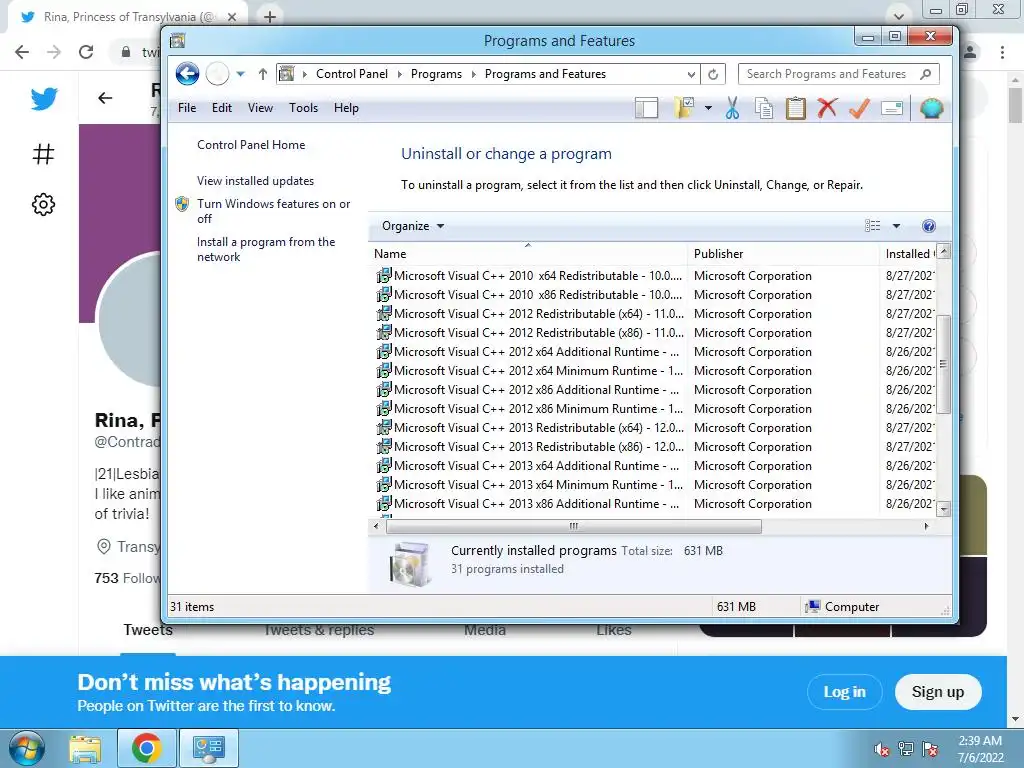Click the rename-style toolbar icon
Viewport: 1024px width, 768px height.
(891, 108)
